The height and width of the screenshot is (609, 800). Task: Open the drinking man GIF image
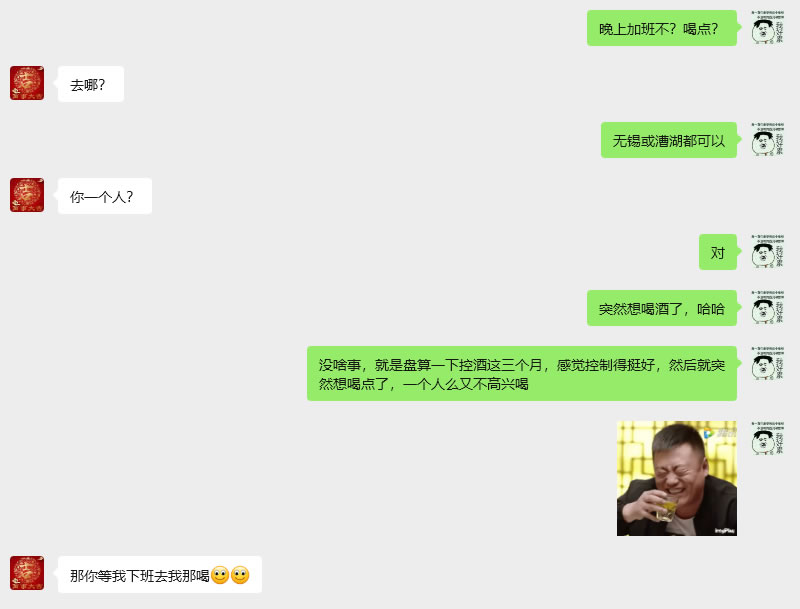pos(677,478)
